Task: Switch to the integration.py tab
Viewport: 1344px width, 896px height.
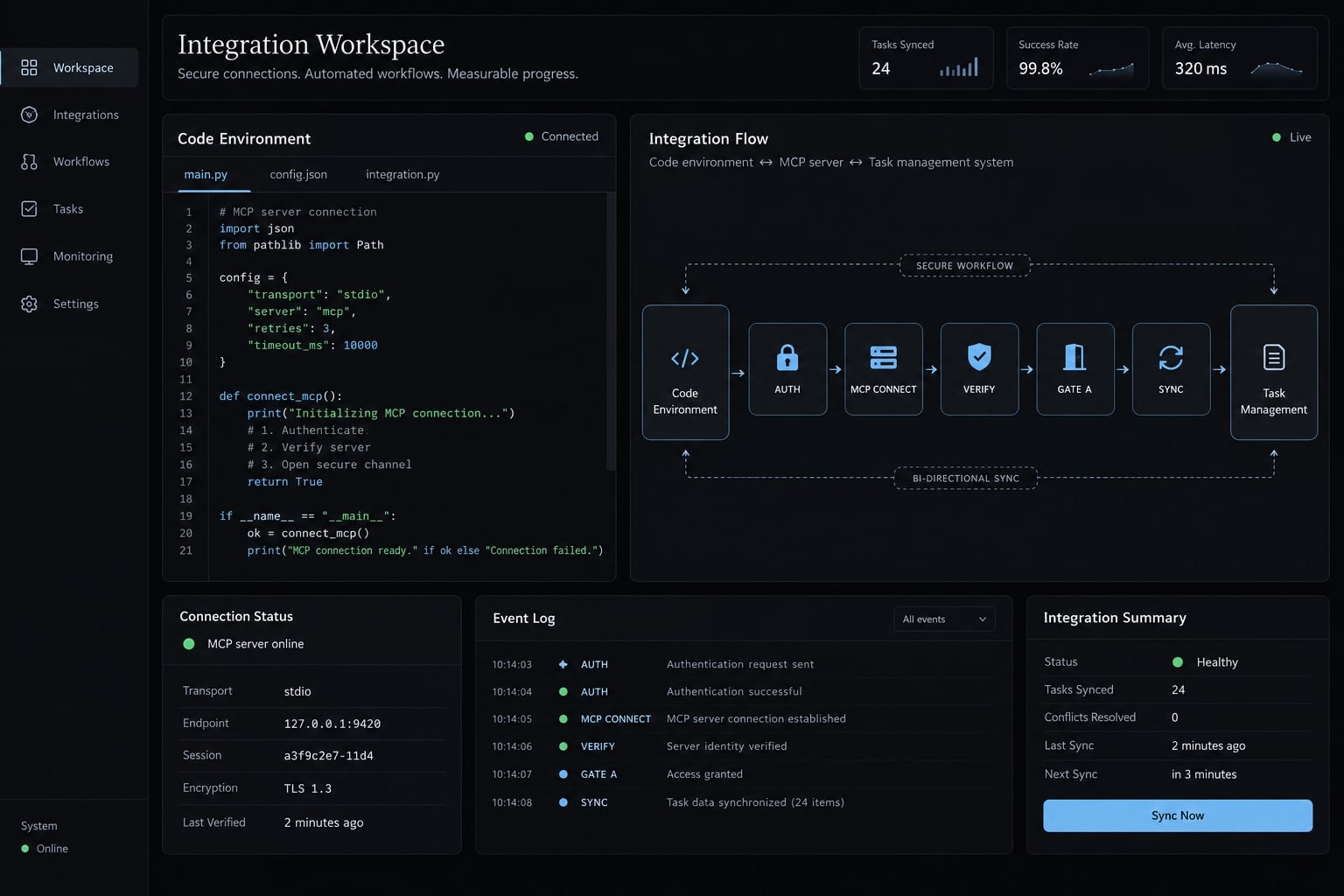Action: (x=402, y=174)
